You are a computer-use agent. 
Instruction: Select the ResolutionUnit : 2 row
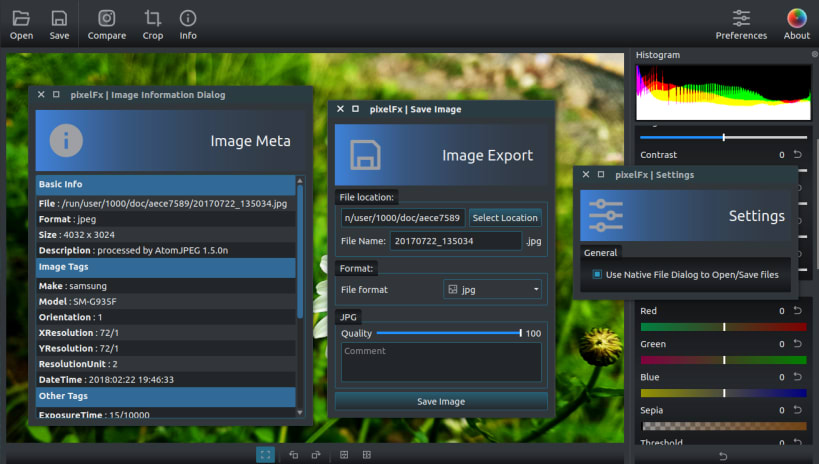pos(166,364)
